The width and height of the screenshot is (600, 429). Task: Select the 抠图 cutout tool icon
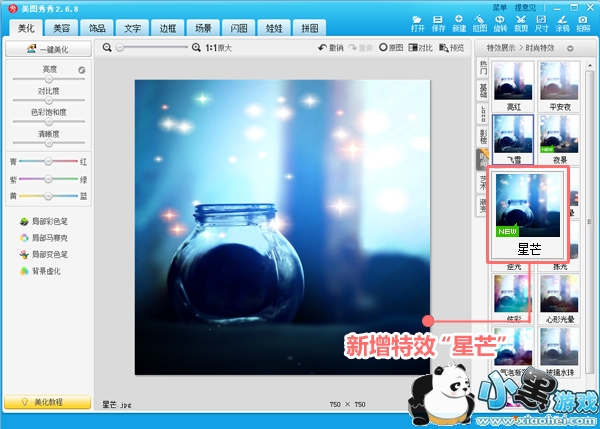tap(479, 23)
